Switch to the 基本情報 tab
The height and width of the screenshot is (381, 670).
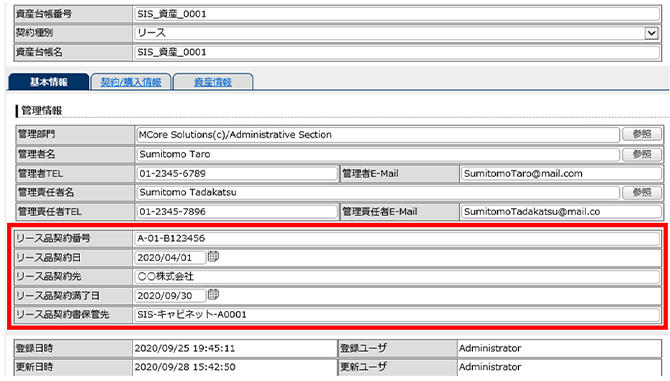tap(48, 82)
